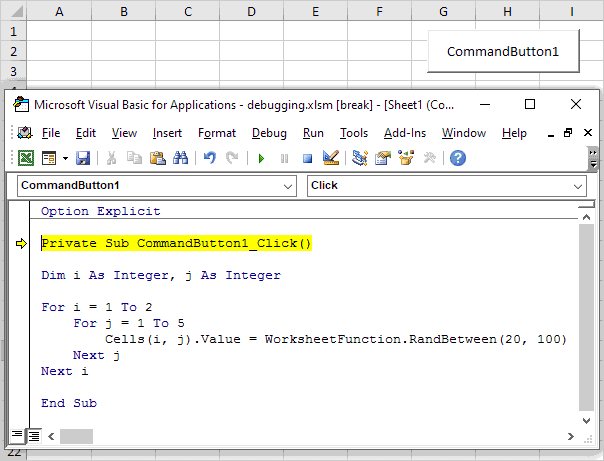Open the Insert menu
Image resolution: width=604 pixels, height=461 pixels.
tap(167, 133)
